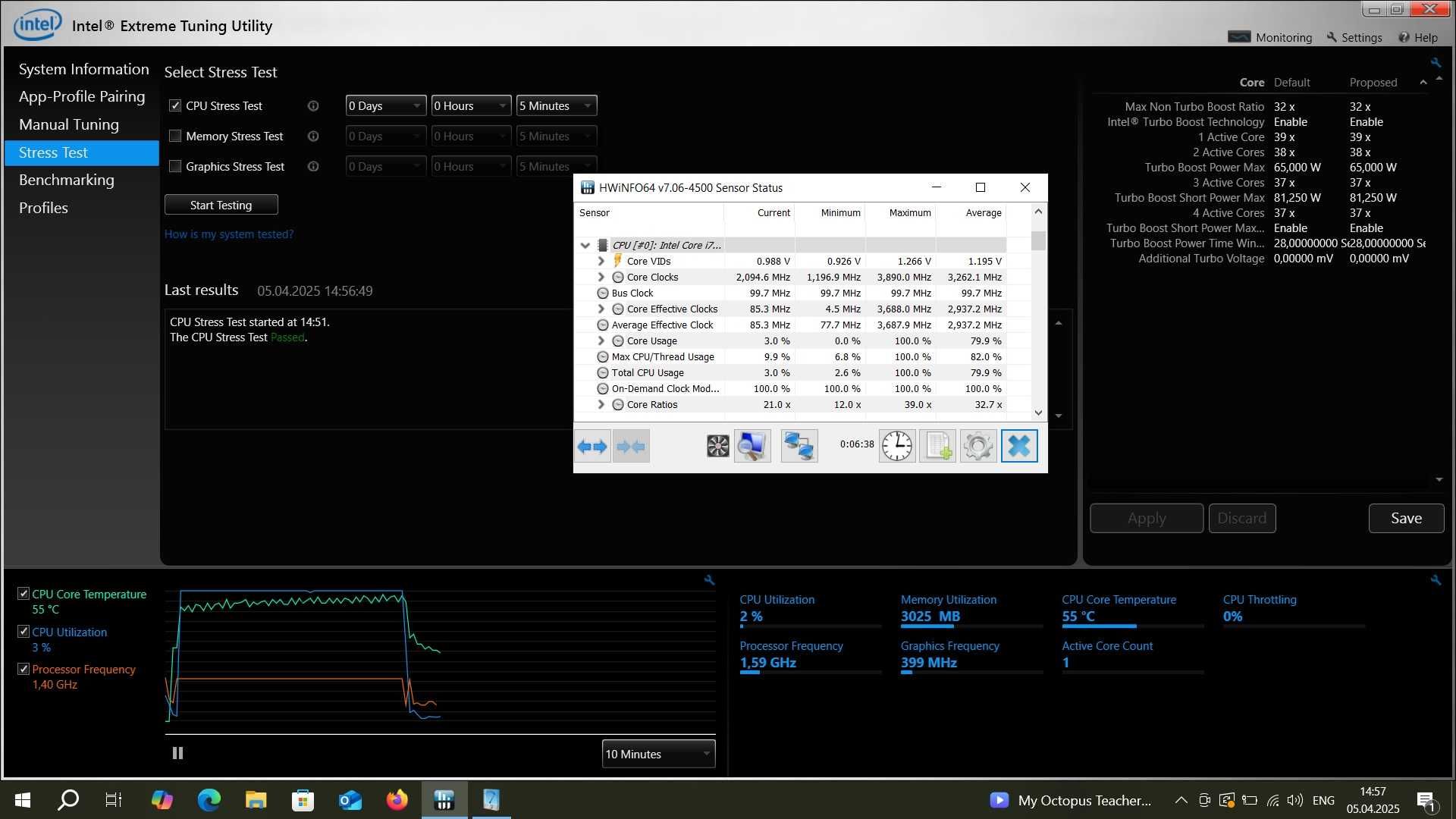Open CPU test Days dropdown
The image size is (1456, 819).
tap(385, 105)
